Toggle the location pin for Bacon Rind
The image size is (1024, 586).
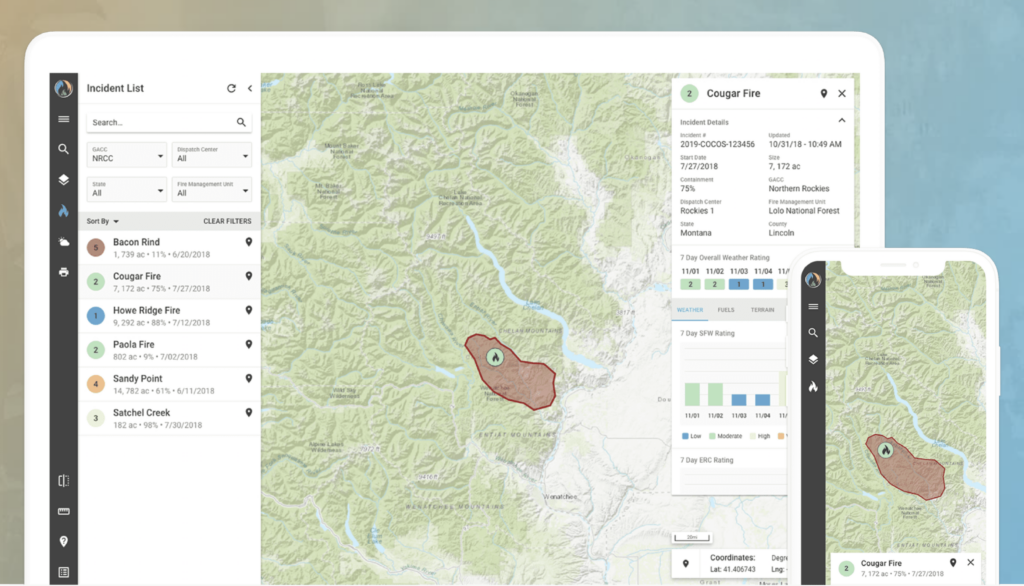[249, 243]
